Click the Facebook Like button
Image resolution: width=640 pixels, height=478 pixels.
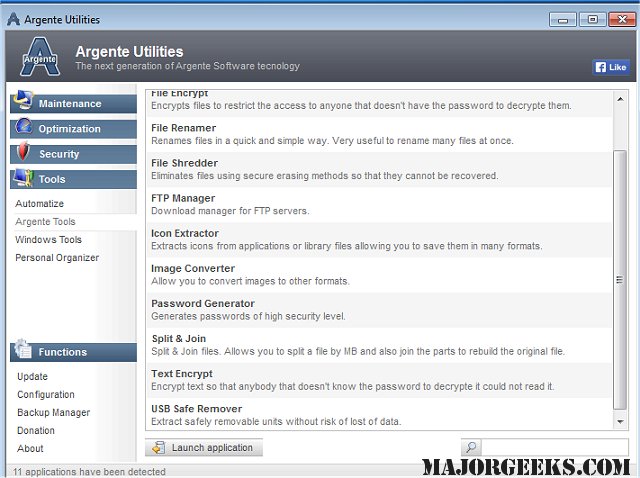[x=611, y=67]
